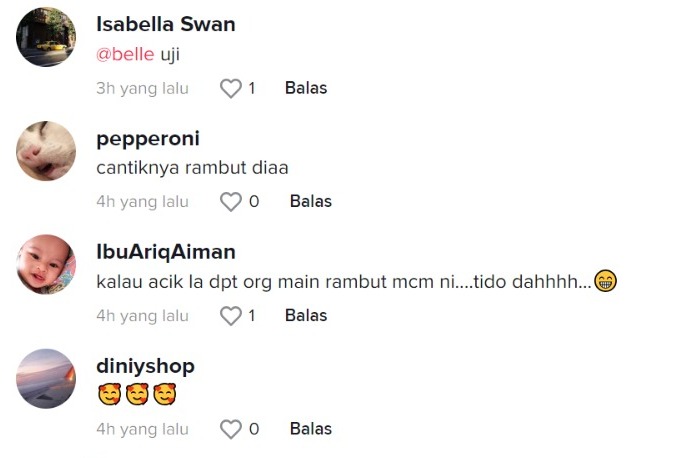
Task: Open Isabella Swan's profile picture
Action: [x=46, y=37]
